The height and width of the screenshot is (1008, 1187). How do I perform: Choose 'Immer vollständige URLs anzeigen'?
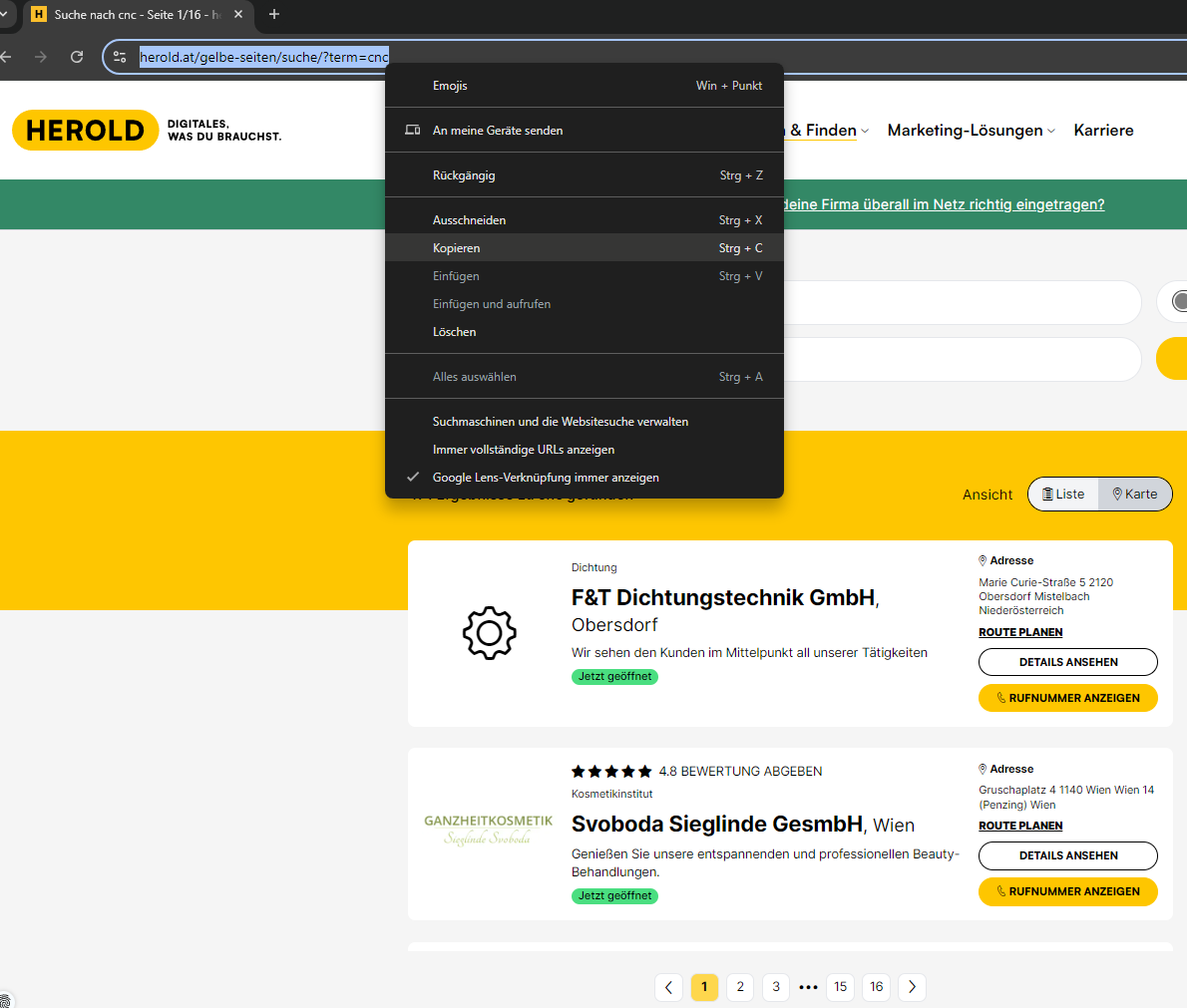click(x=524, y=450)
